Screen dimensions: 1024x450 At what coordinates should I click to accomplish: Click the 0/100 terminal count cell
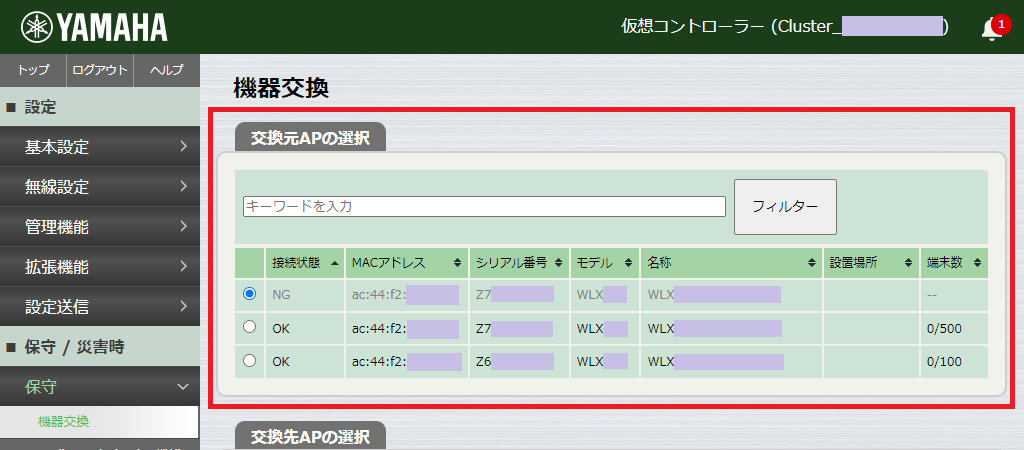pyautogui.click(x=954, y=361)
